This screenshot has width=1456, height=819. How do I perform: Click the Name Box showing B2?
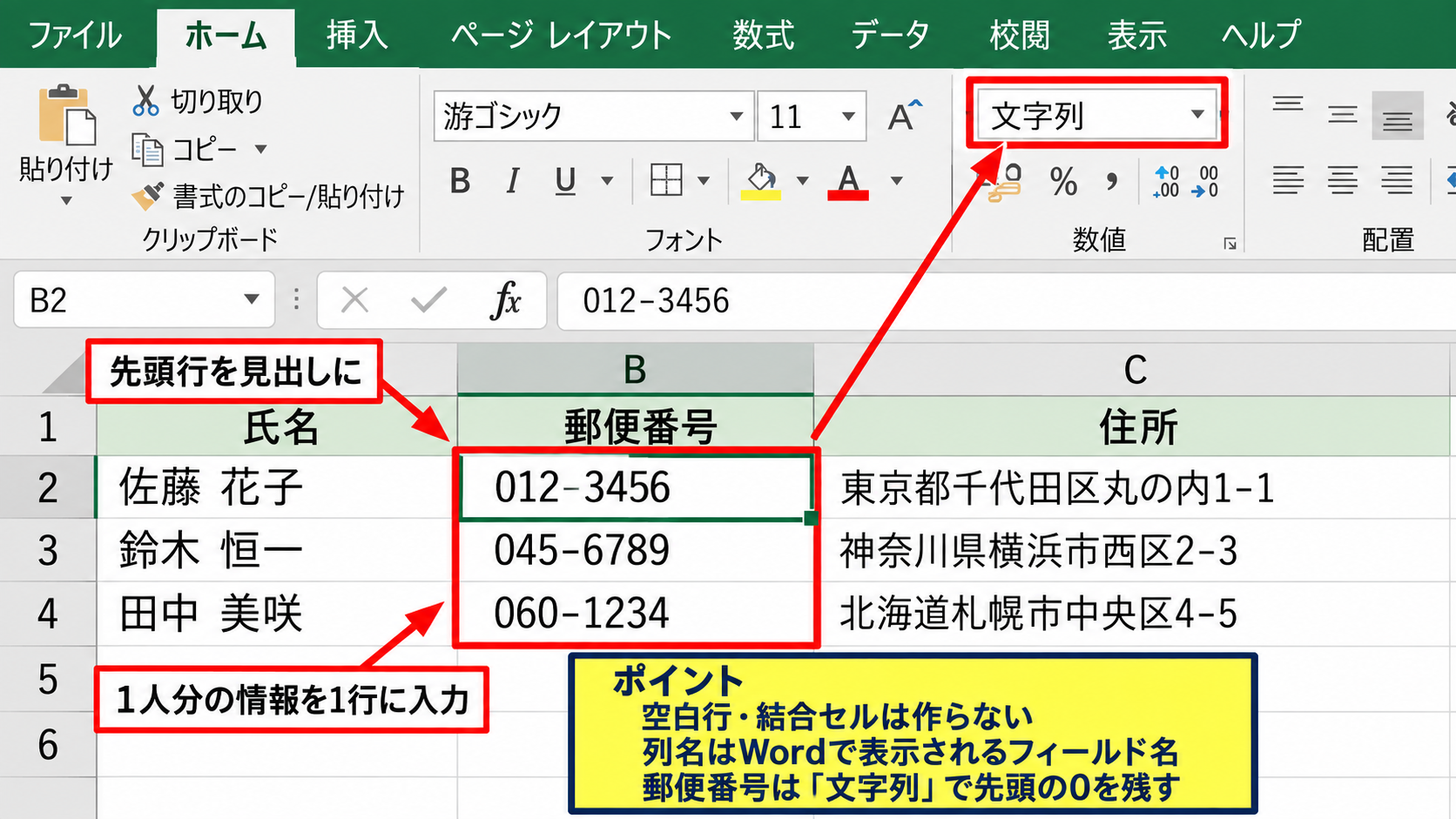tap(144, 300)
